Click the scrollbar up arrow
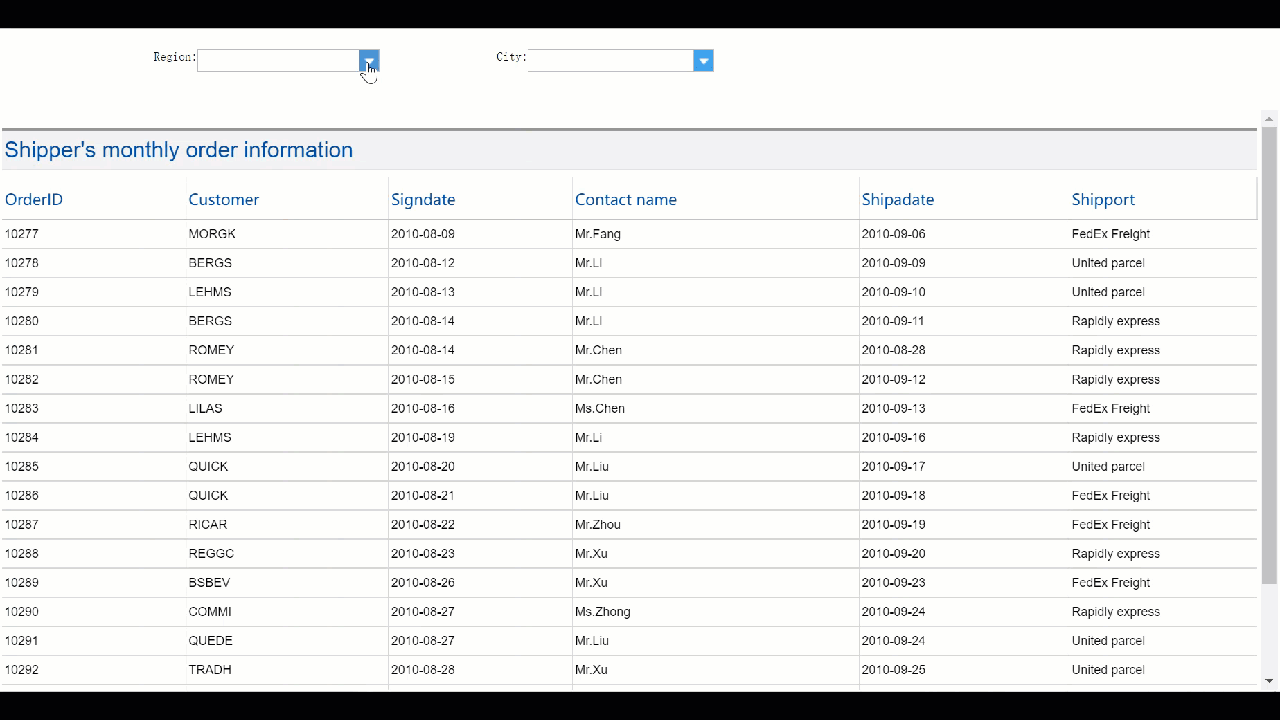The height and width of the screenshot is (720, 1280). point(1268,118)
